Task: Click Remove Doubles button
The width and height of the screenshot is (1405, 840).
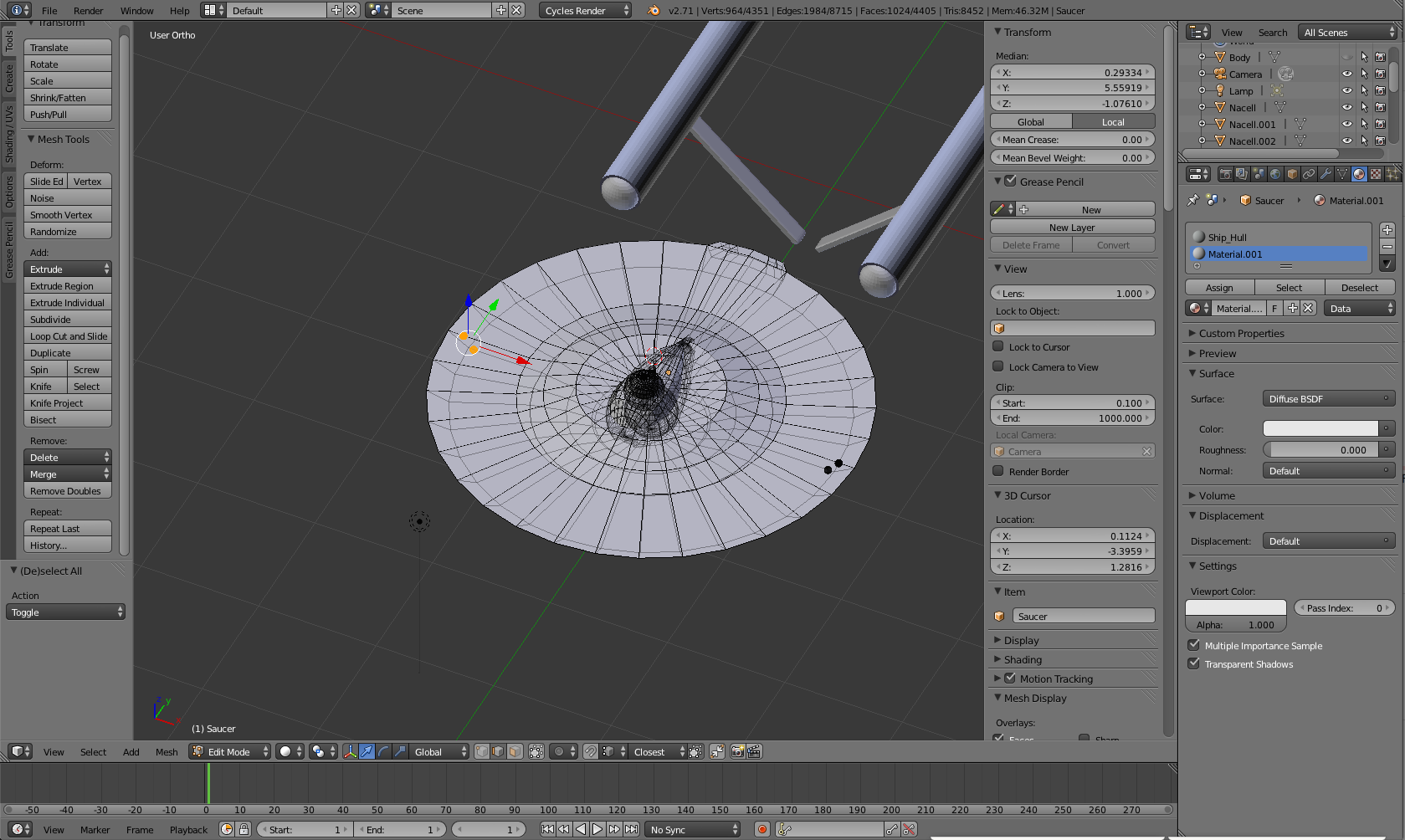Action: 68,490
